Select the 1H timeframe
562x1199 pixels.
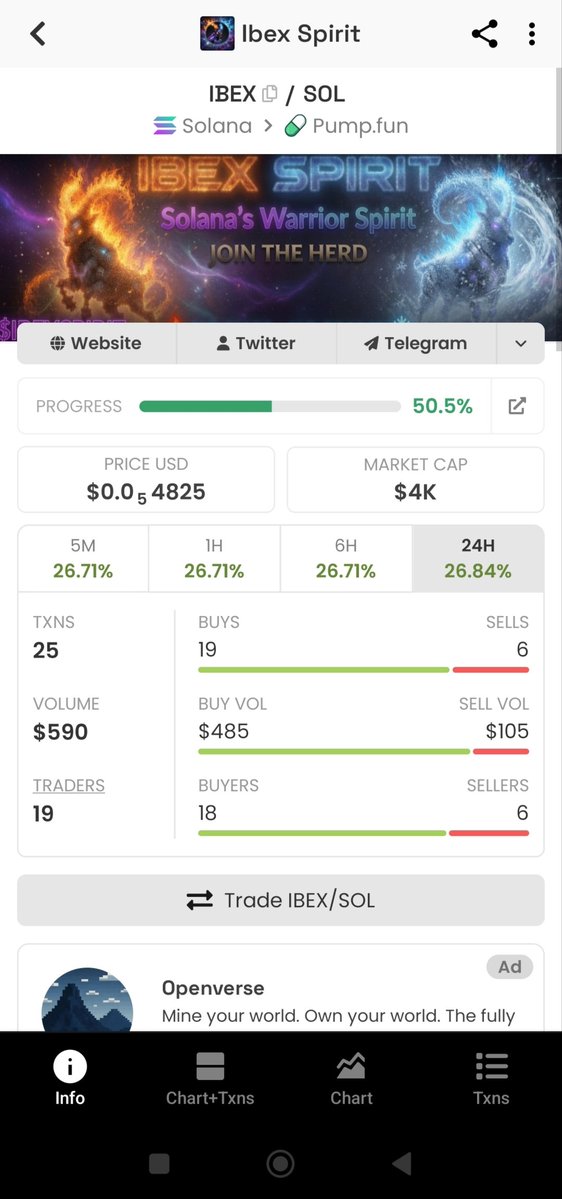pyautogui.click(x=214, y=558)
